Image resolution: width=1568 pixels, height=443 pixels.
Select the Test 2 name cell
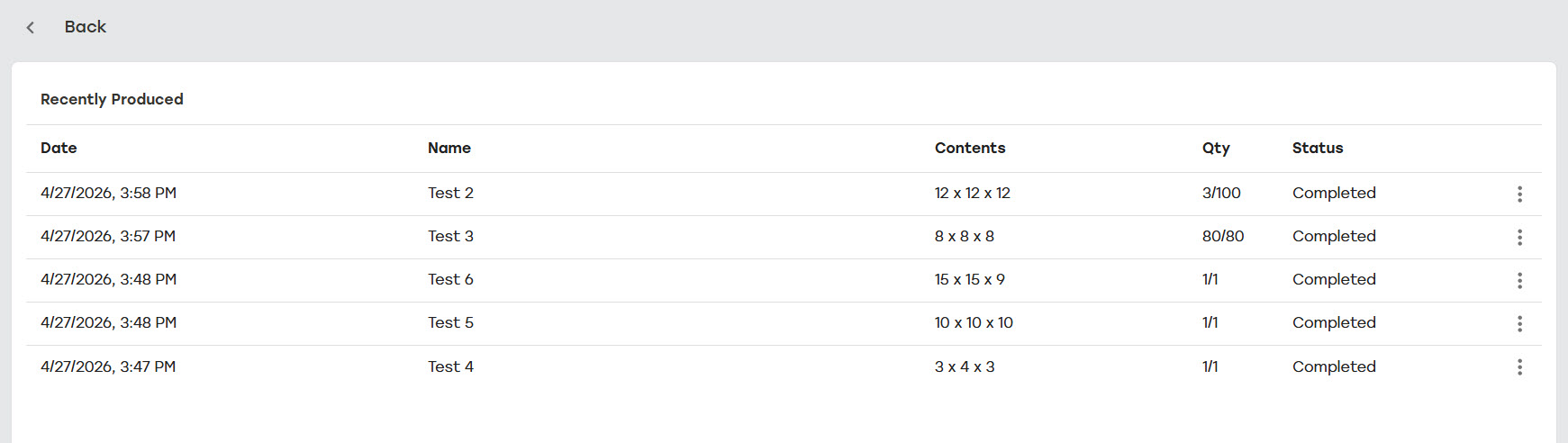(450, 193)
